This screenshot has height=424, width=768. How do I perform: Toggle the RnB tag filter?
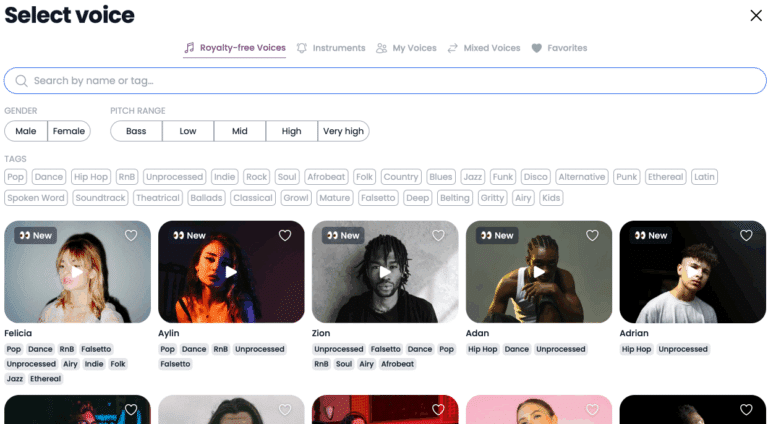(x=127, y=177)
